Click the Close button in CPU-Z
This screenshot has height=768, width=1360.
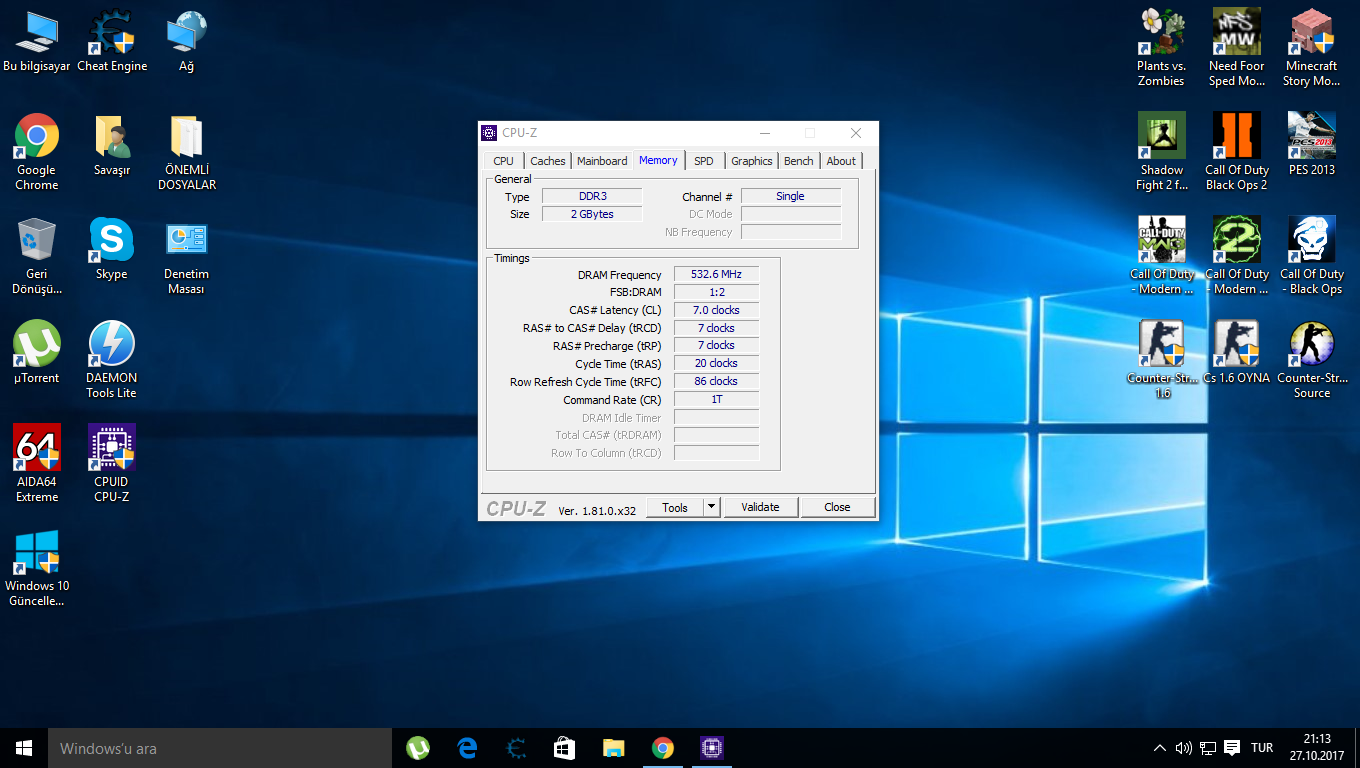point(837,507)
